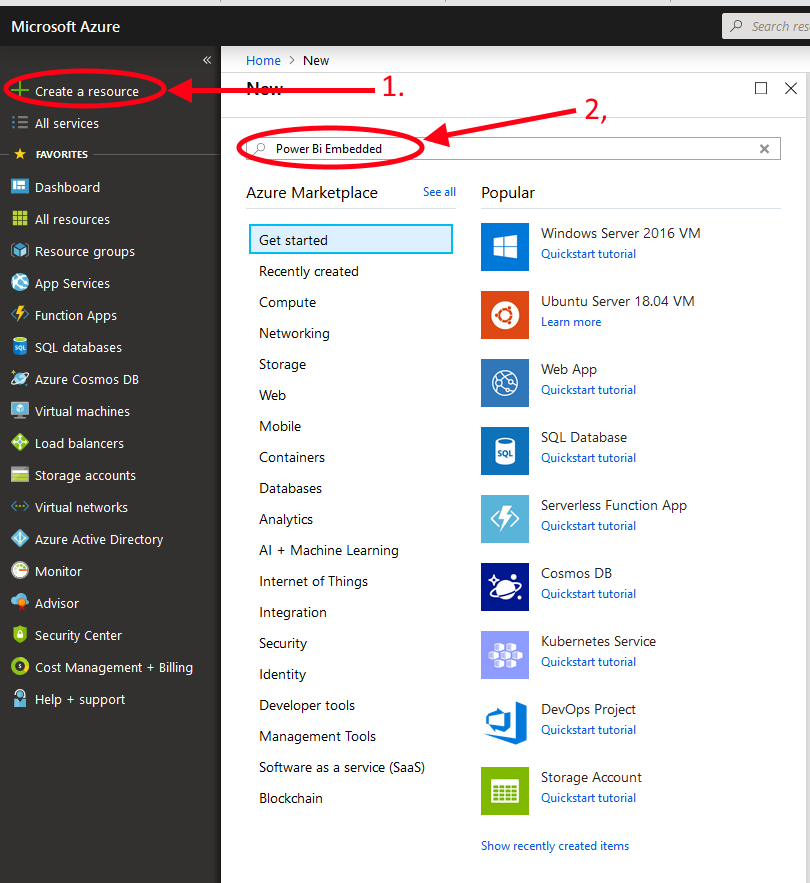Screen dimensions: 810x883
Task: Click the SQL databases icon in the sidebar
Action: [20, 346]
